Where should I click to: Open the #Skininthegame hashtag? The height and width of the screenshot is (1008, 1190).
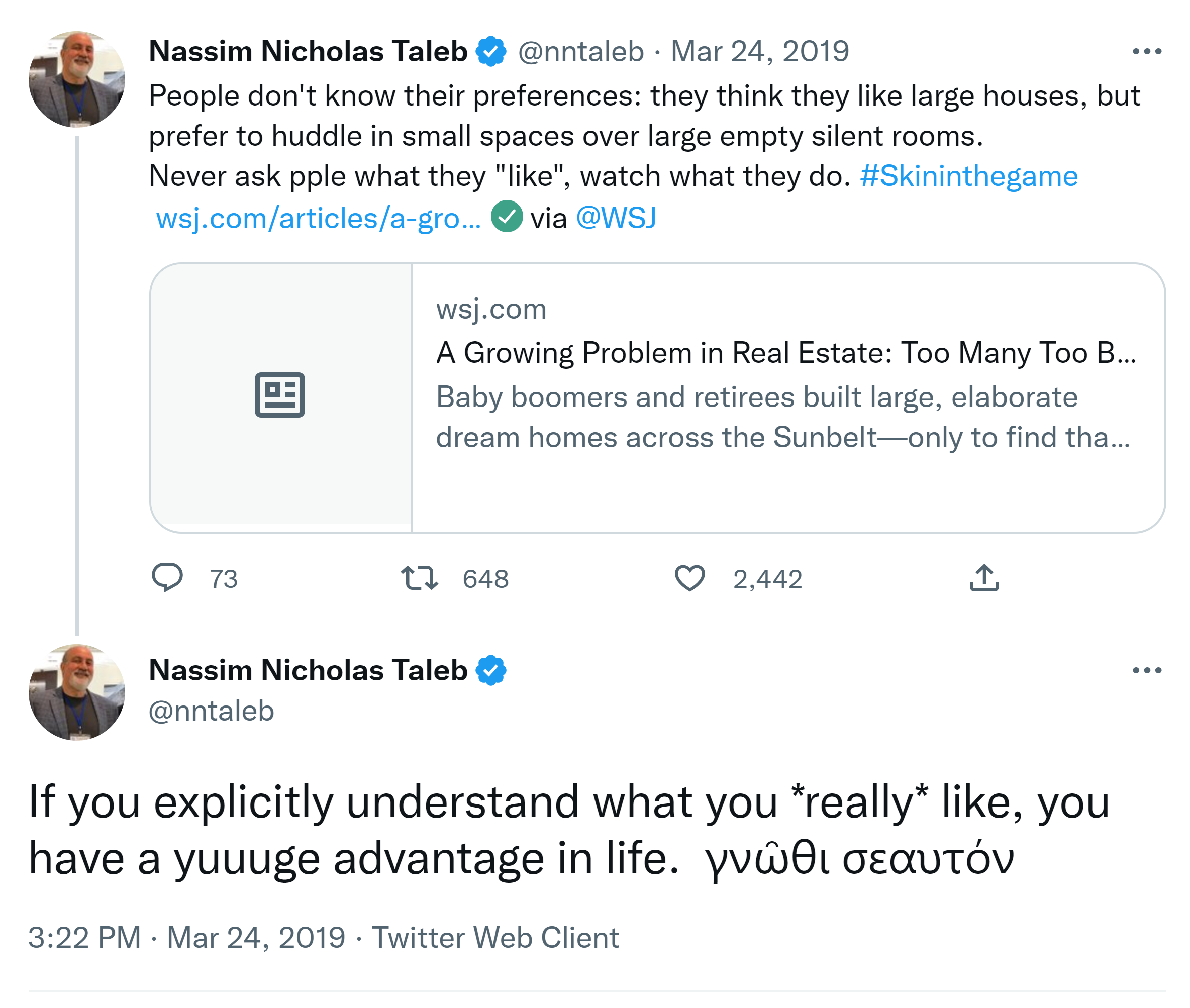coord(968,176)
